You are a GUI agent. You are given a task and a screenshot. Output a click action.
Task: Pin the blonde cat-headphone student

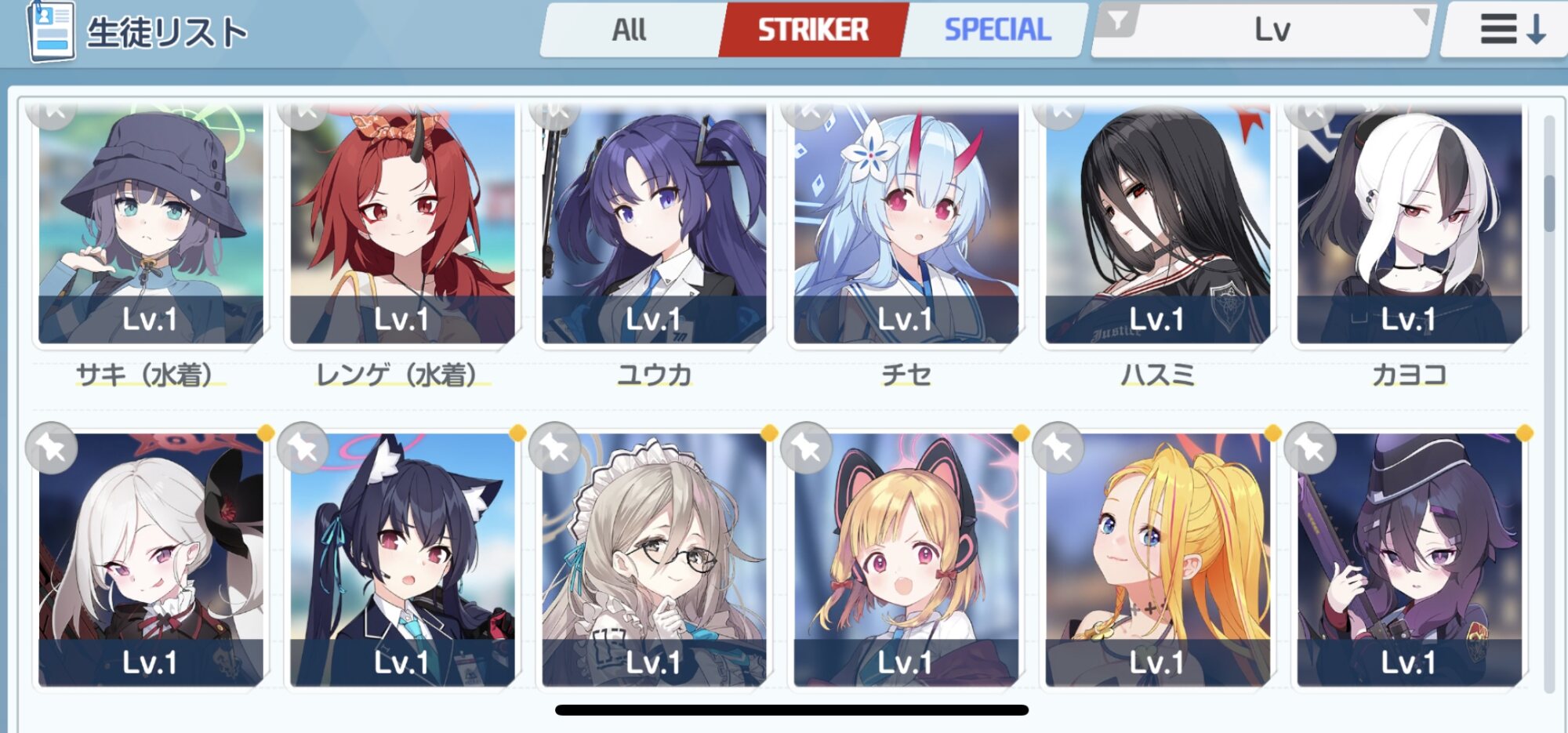click(807, 448)
